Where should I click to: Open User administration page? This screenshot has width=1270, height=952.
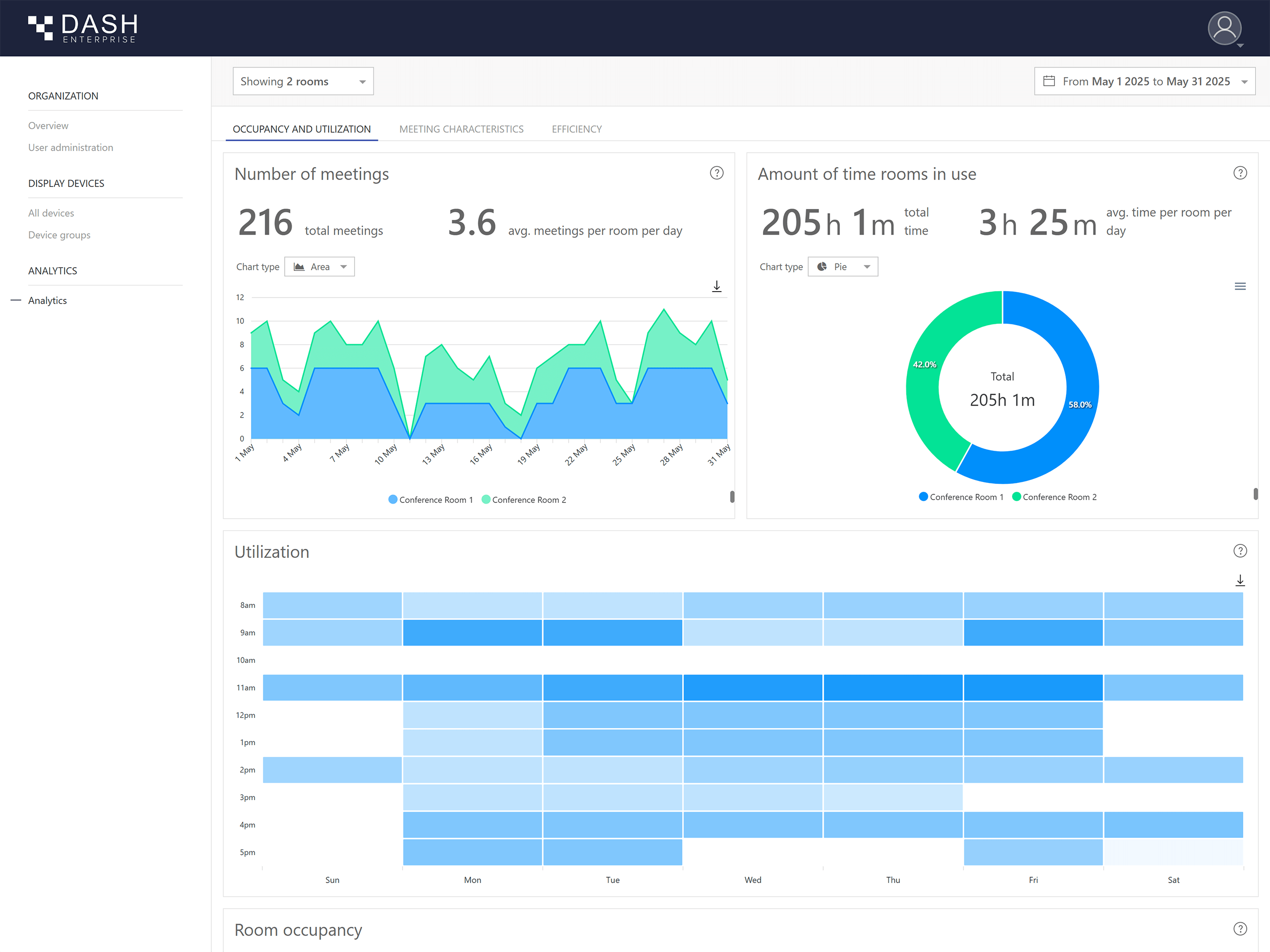tap(70, 147)
